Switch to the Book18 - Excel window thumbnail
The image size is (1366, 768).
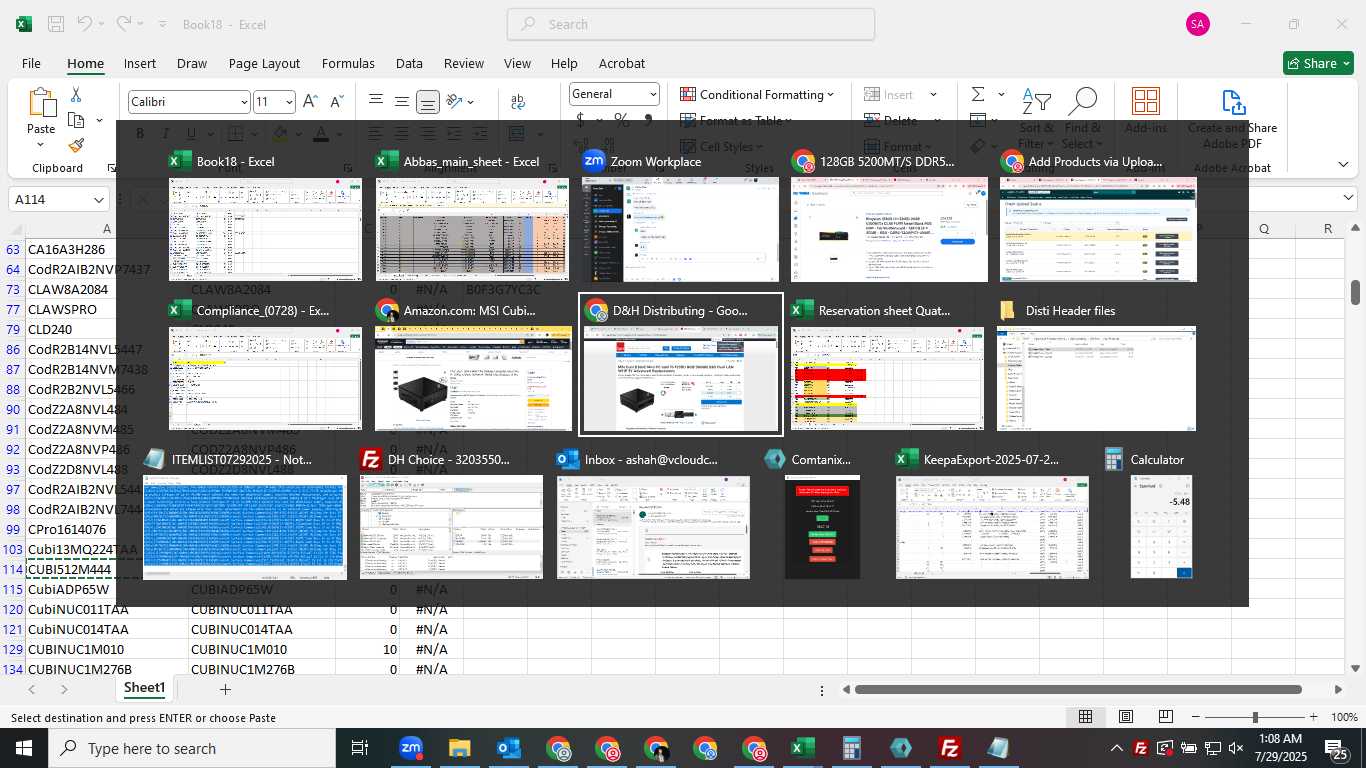[265, 229]
